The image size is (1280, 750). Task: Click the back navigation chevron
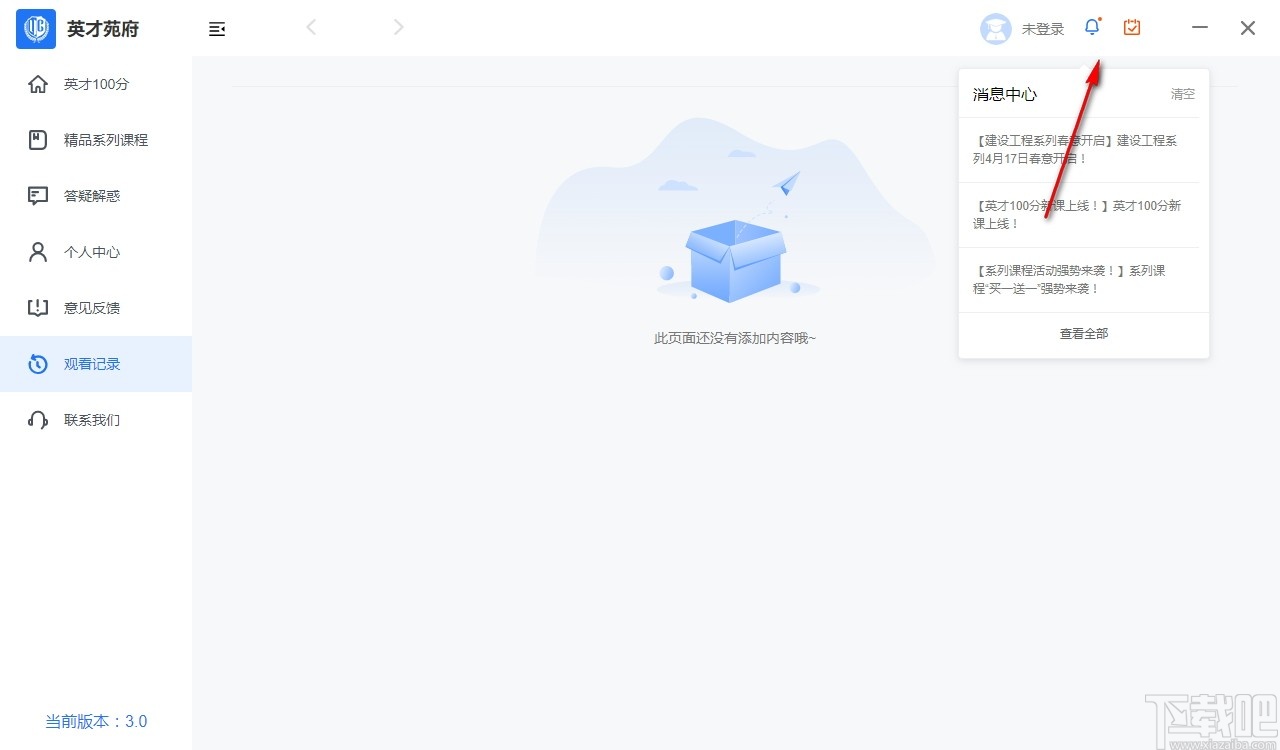(x=311, y=27)
